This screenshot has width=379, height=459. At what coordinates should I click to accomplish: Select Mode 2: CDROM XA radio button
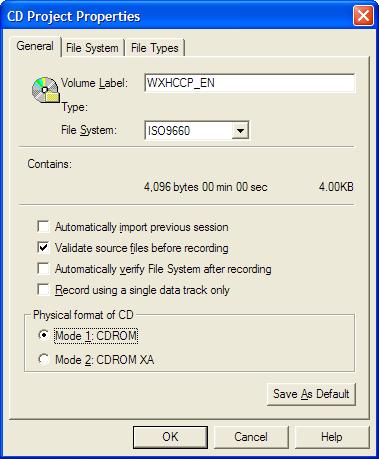pyautogui.click(x=44, y=359)
